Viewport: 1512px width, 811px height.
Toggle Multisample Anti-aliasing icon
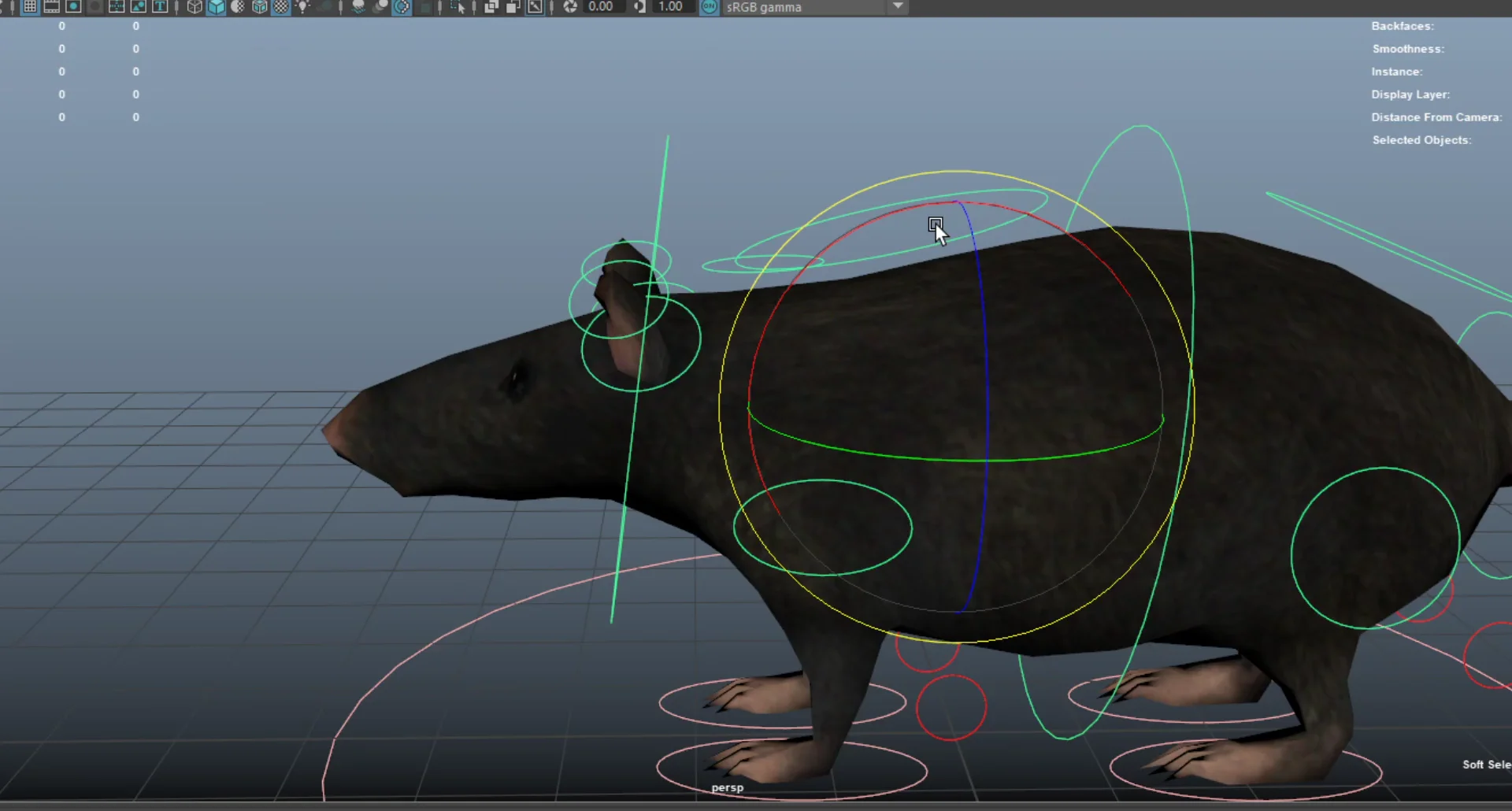(x=402, y=6)
